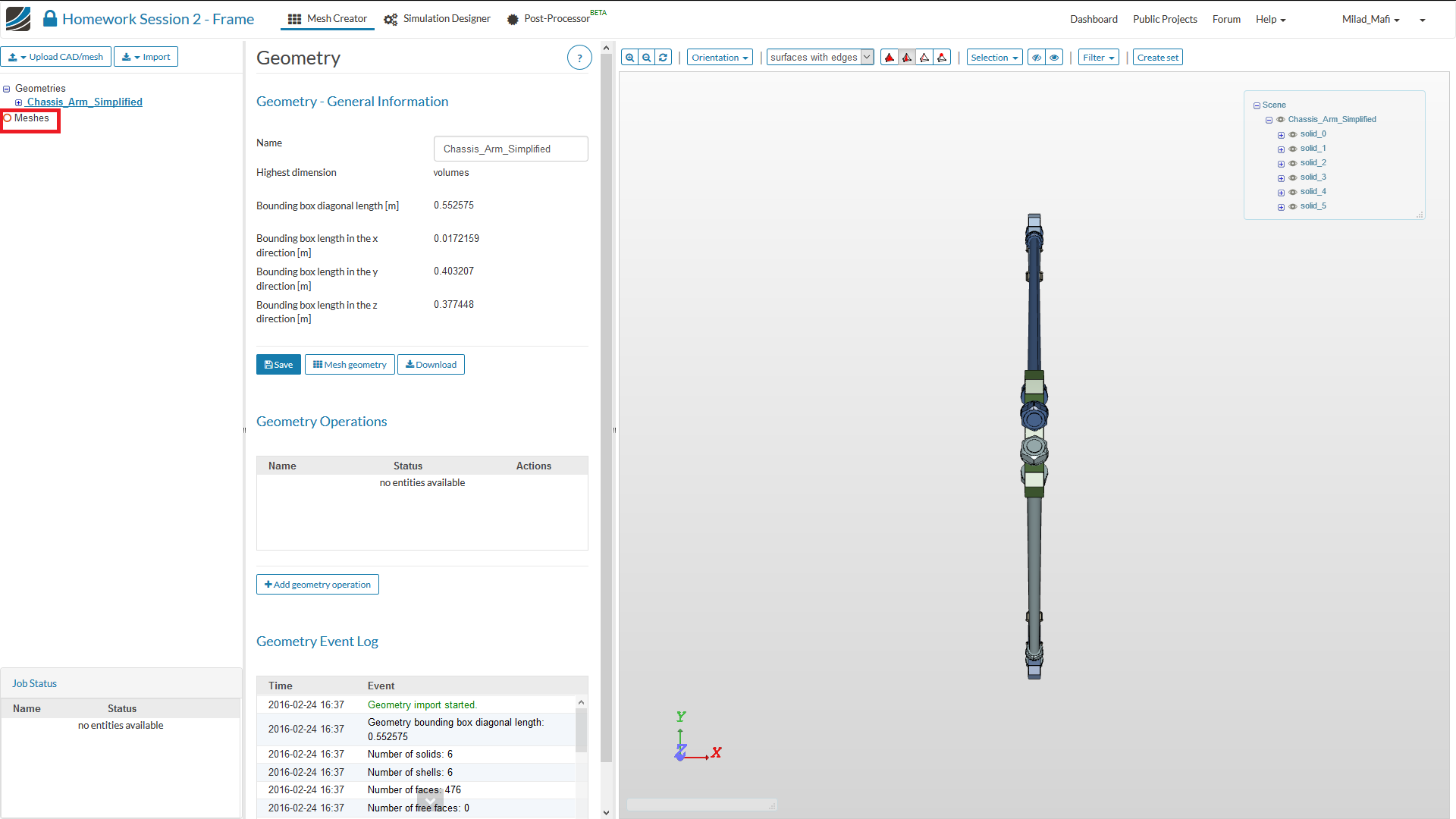Reset the view with refresh icon
This screenshot has width=1456, height=819.
663,58
